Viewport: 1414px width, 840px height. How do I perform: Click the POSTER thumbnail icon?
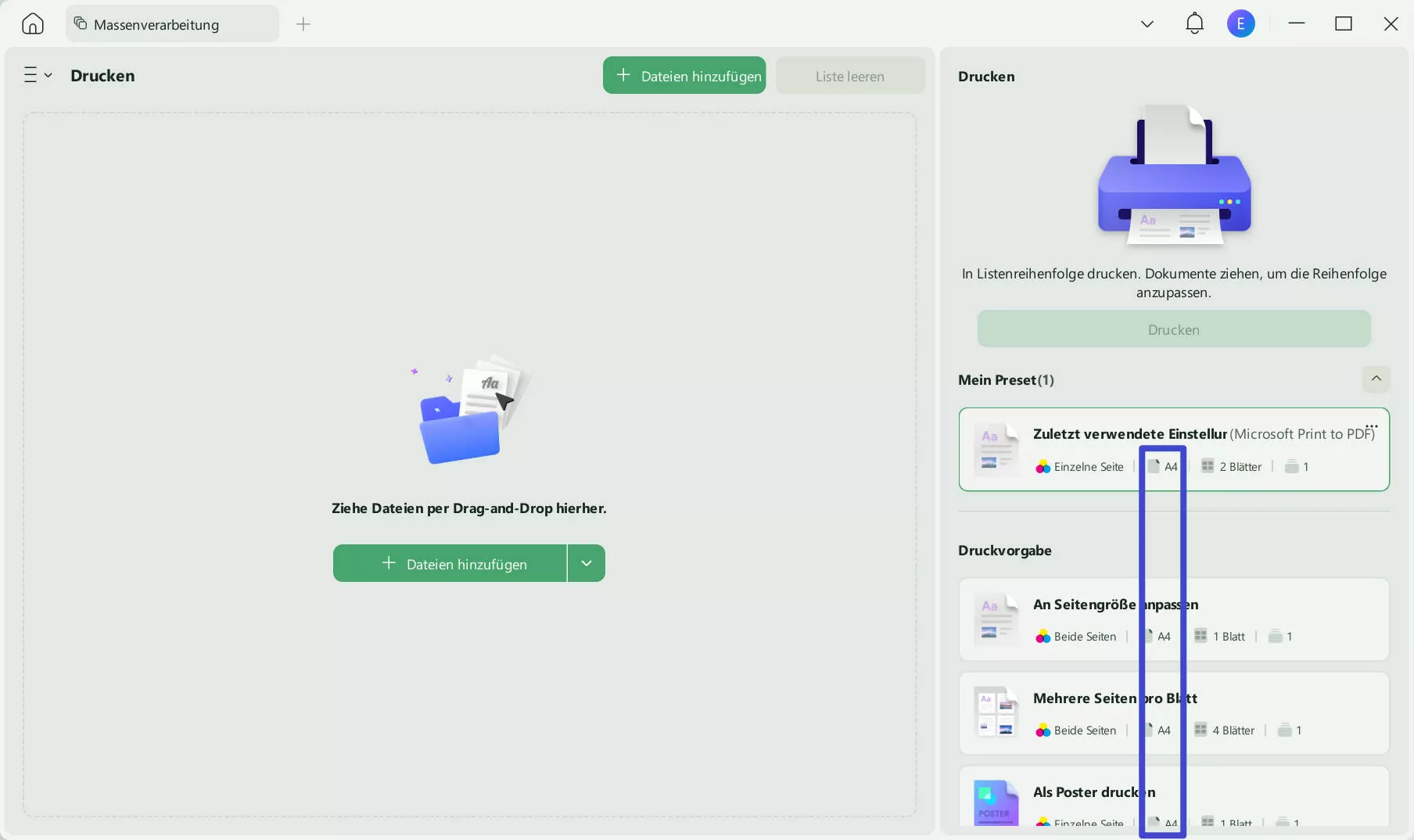996,802
